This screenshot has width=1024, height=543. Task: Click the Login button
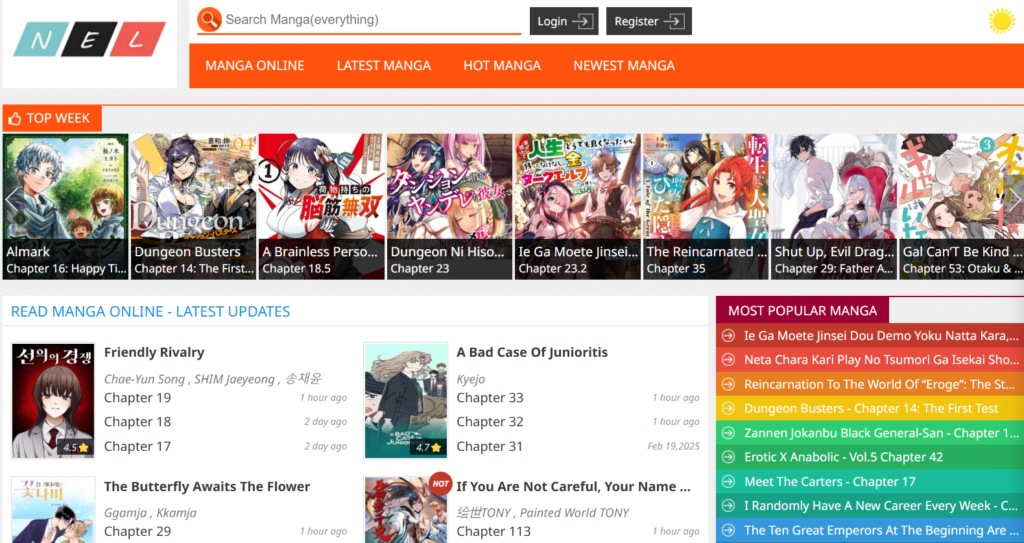coord(564,21)
